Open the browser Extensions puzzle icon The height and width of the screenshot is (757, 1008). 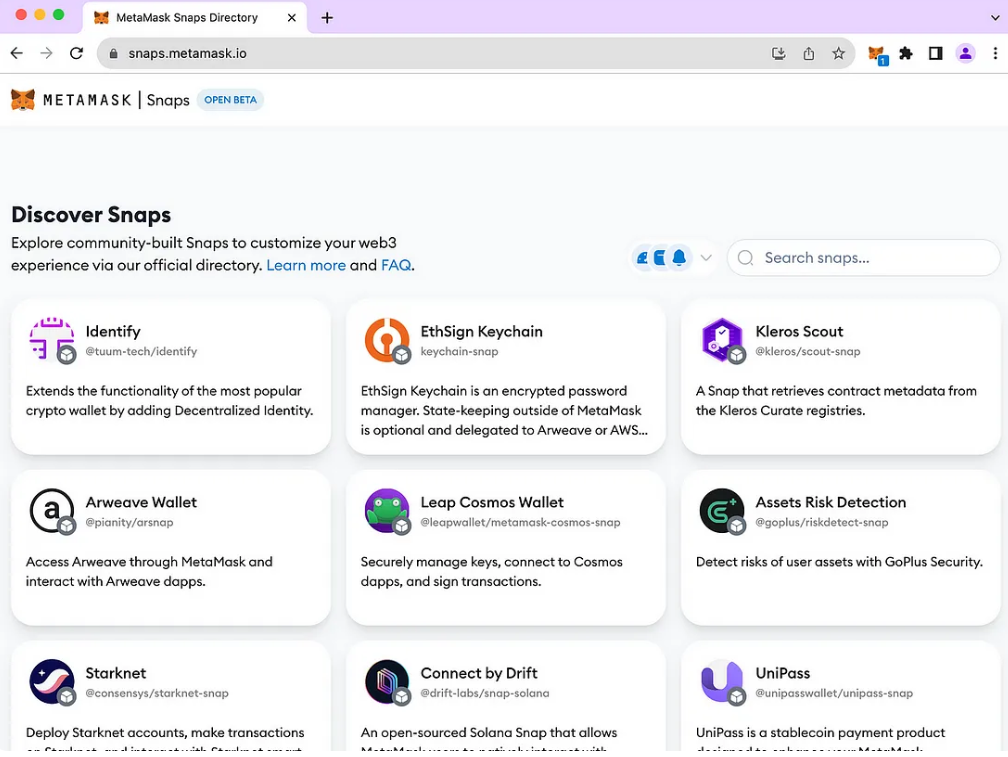pyautogui.click(x=906, y=54)
